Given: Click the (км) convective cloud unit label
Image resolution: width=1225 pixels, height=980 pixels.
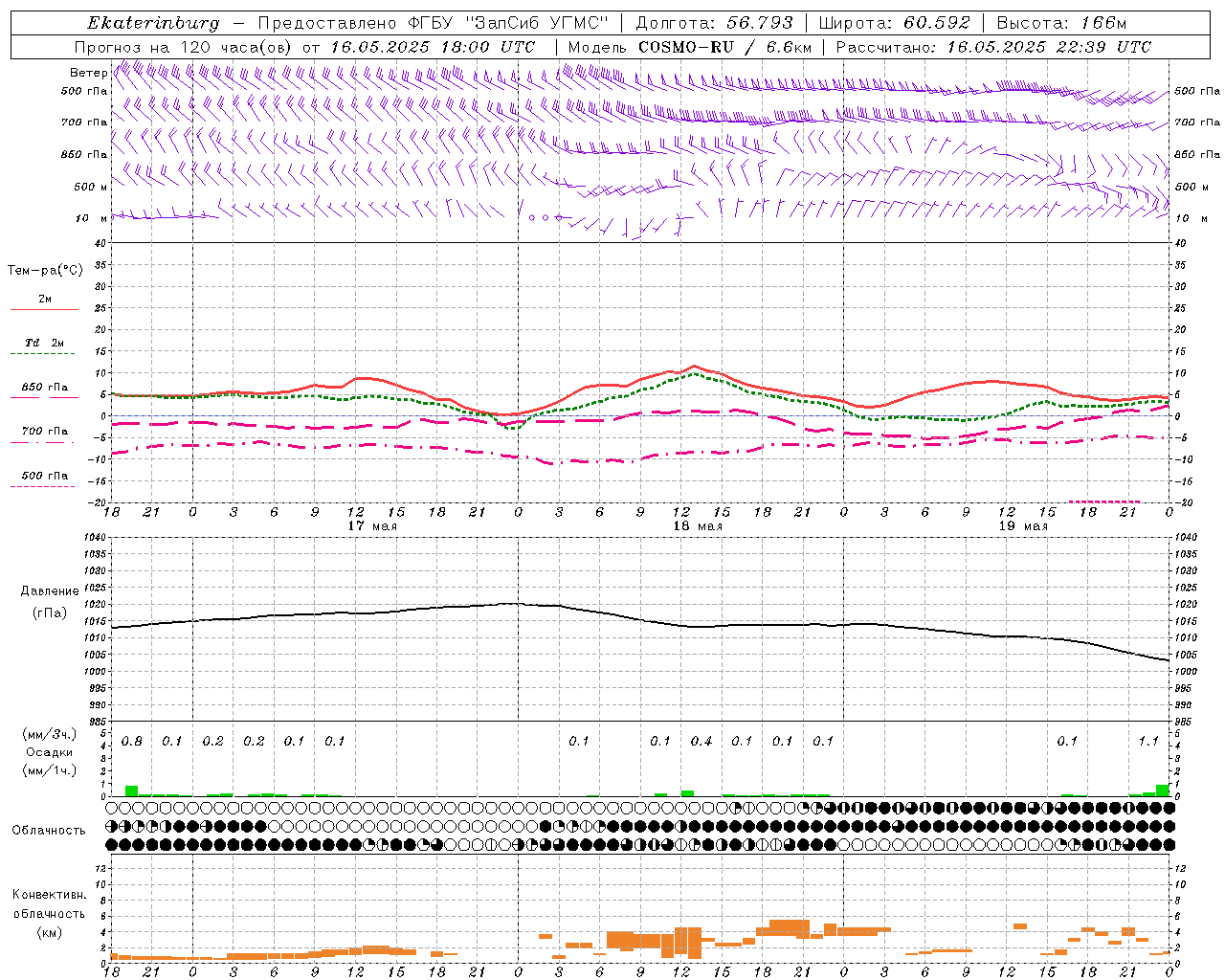Looking at the screenshot, I should click(x=49, y=932).
